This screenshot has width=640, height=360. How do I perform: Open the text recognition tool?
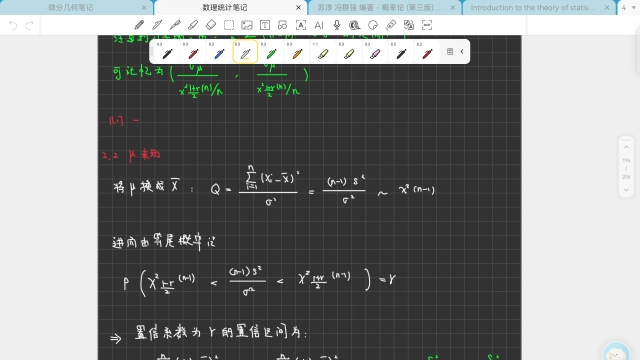pyautogui.click(x=301, y=25)
